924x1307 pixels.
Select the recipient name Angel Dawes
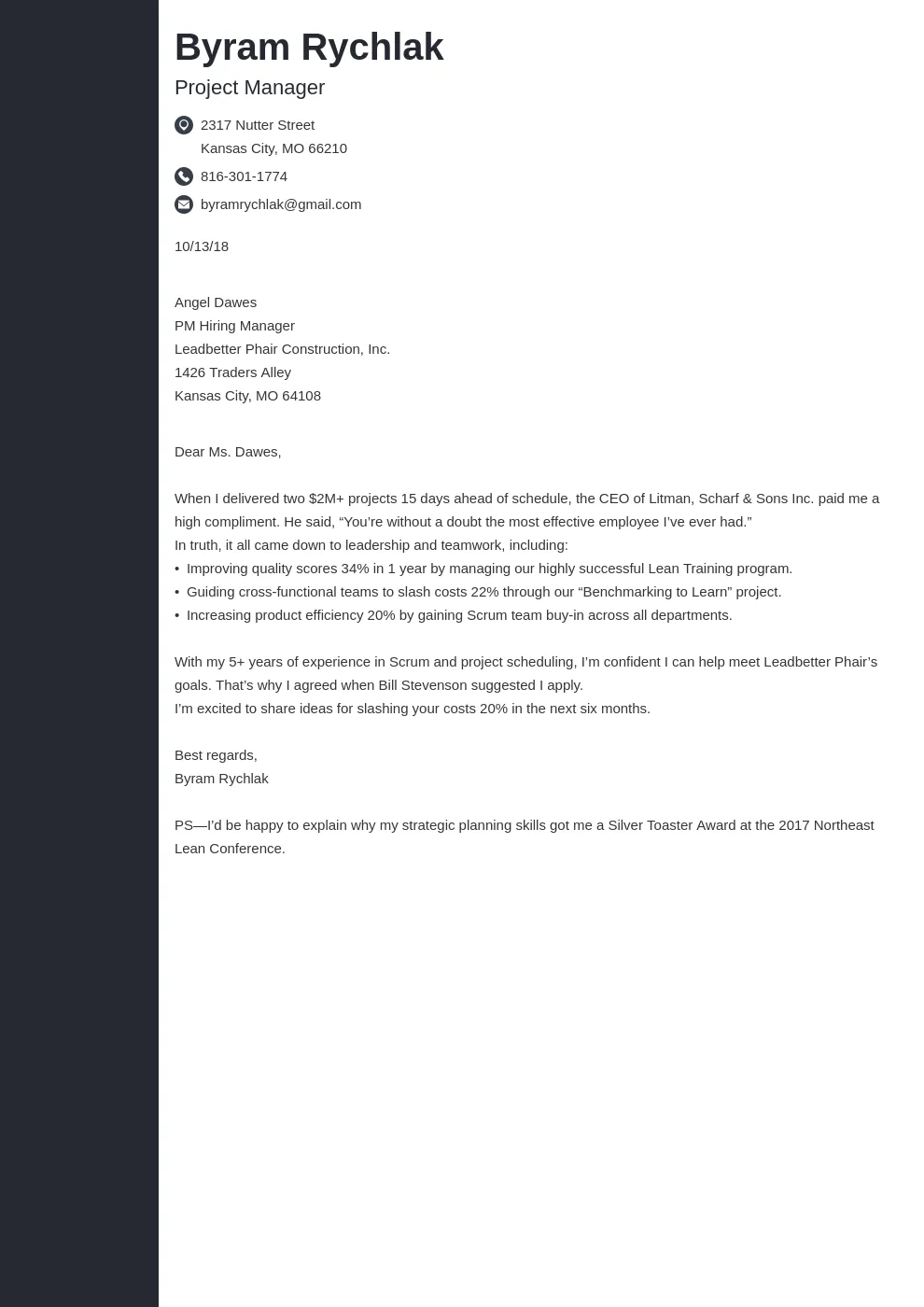coord(216,302)
